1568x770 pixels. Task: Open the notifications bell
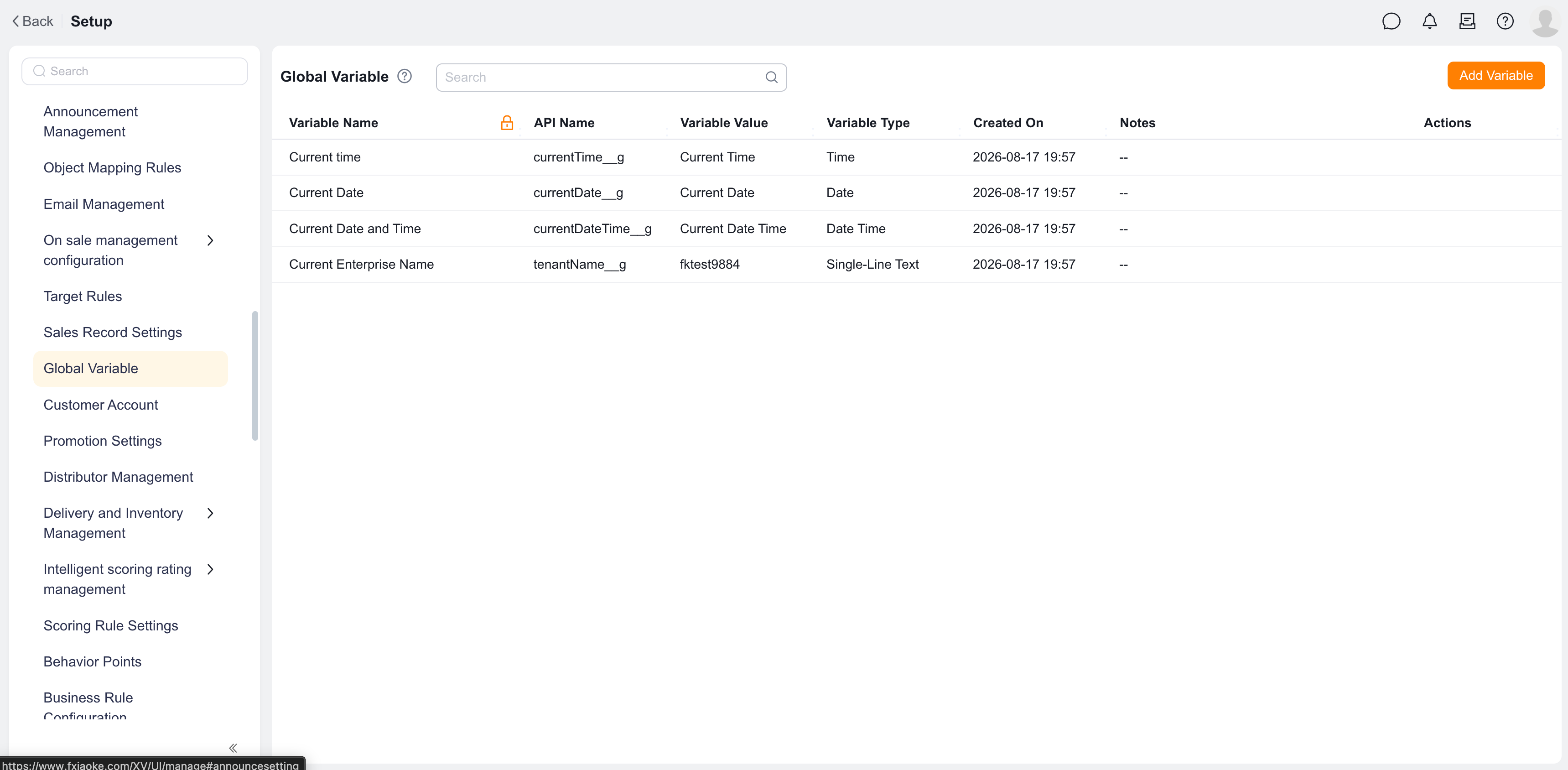(x=1429, y=22)
